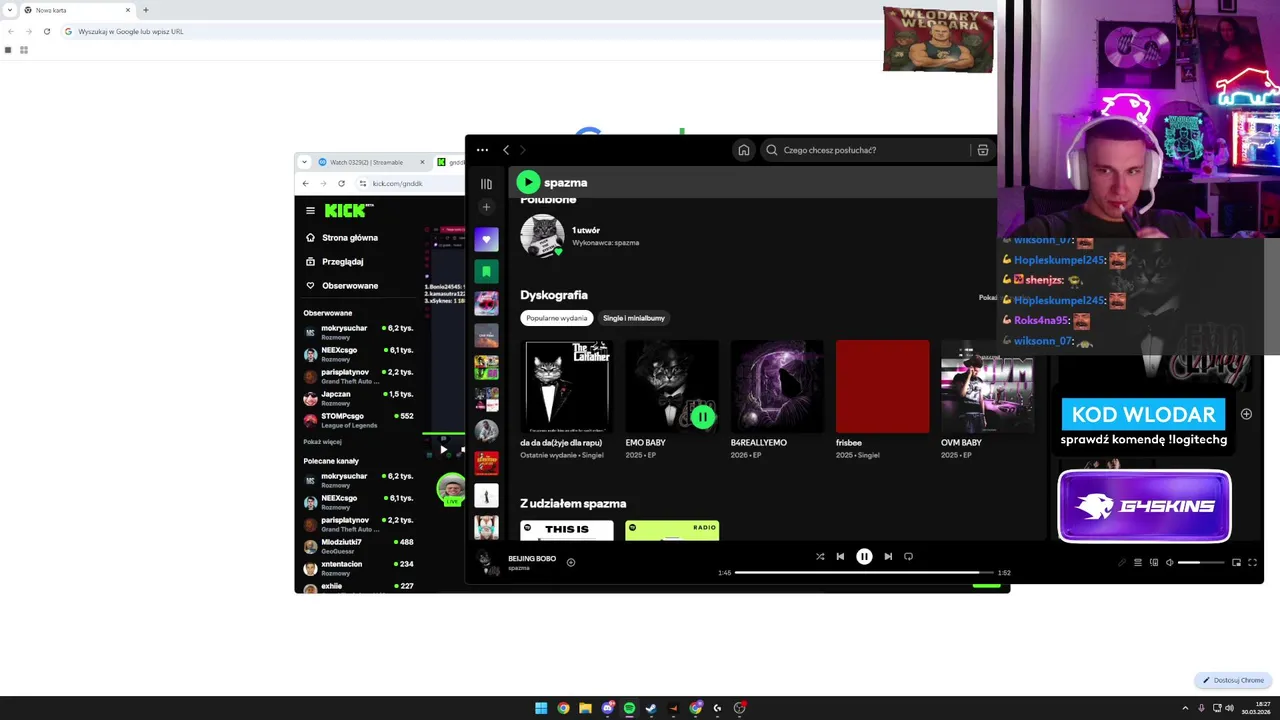
Task: Click the plus circle beside KOD WLODAR banner
Action: (1246, 414)
